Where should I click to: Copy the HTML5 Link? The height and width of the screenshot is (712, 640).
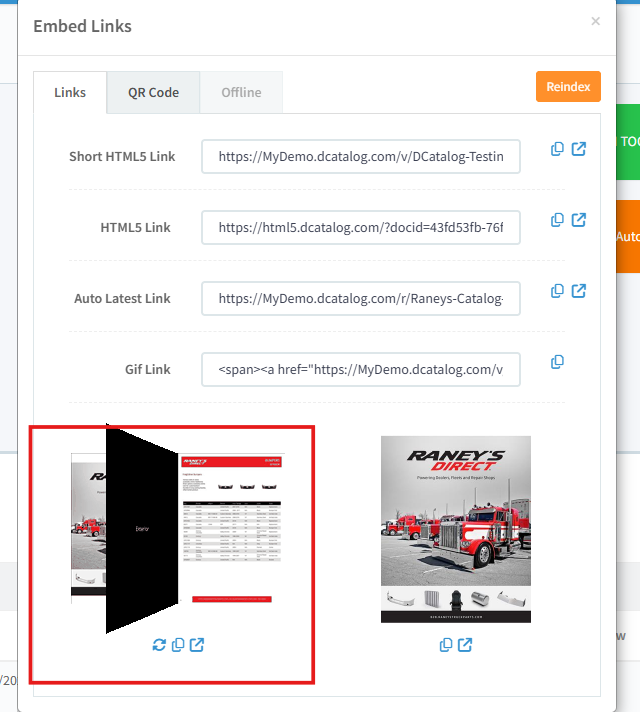[558, 220]
